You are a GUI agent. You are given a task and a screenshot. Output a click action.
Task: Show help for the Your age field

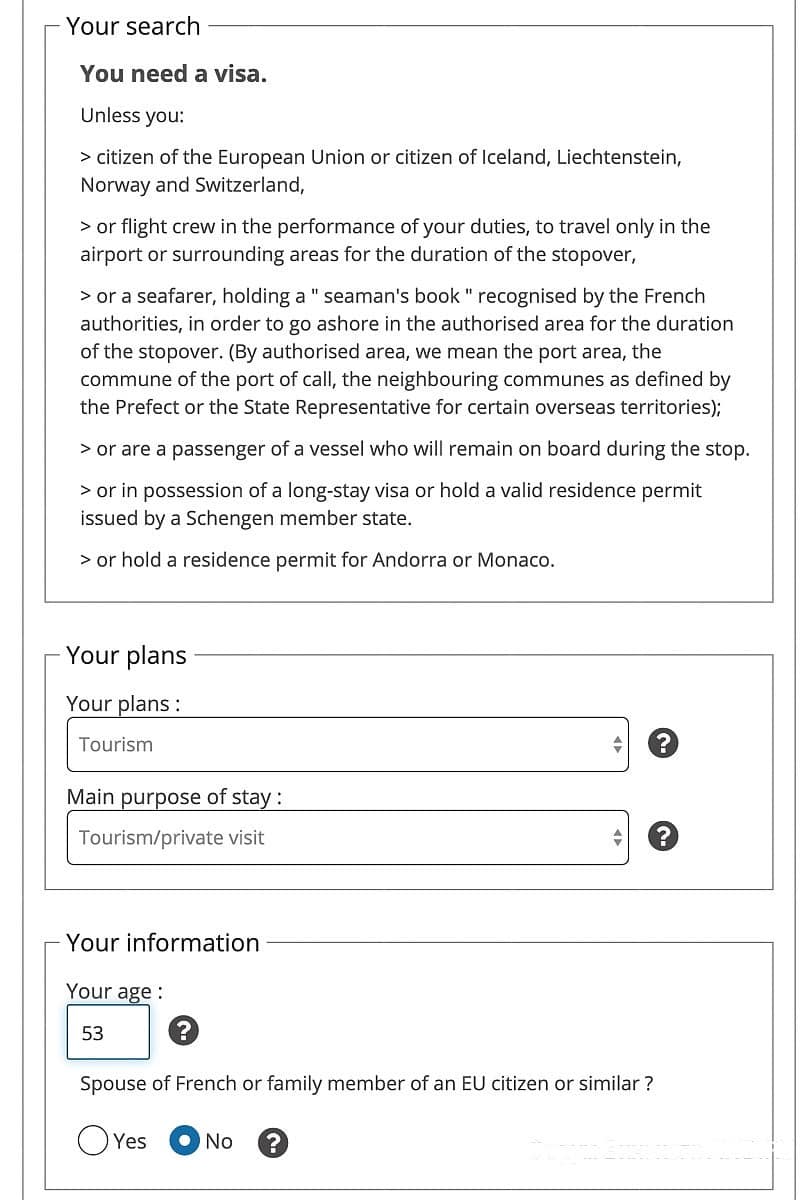(182, 1030)
